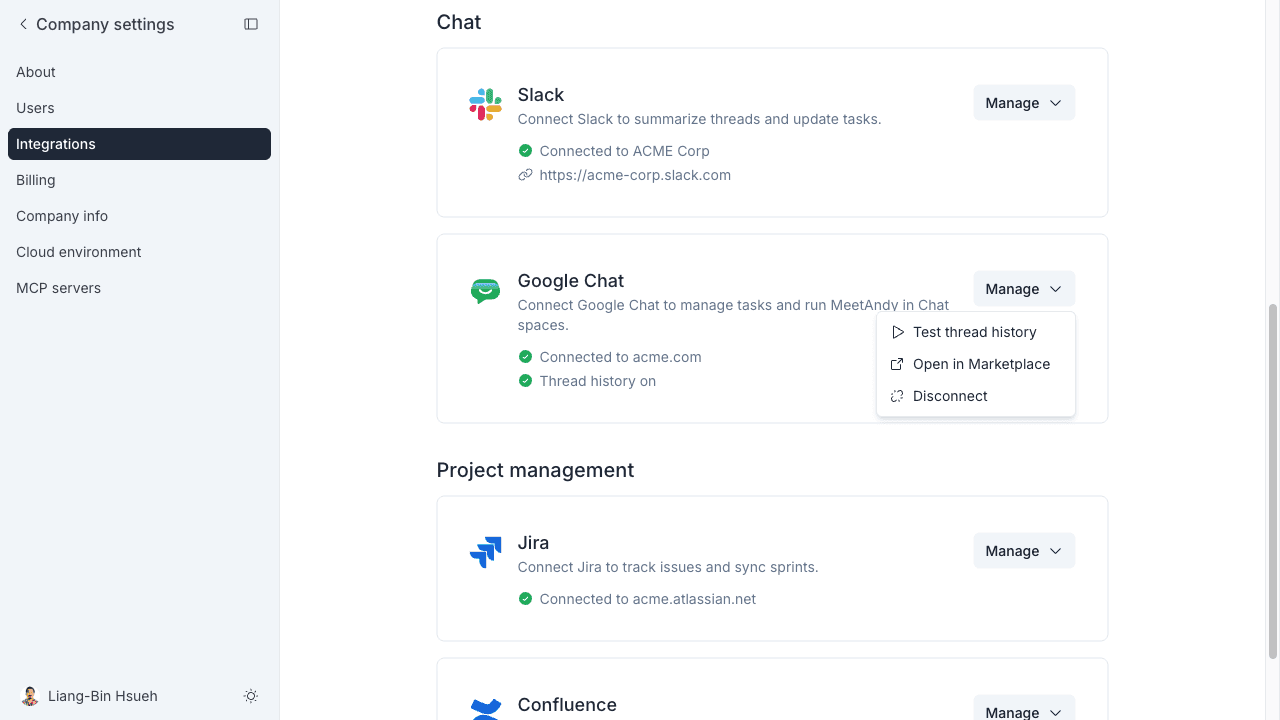Click the Google Chat integration title
1280x720 pixels.
571,281
